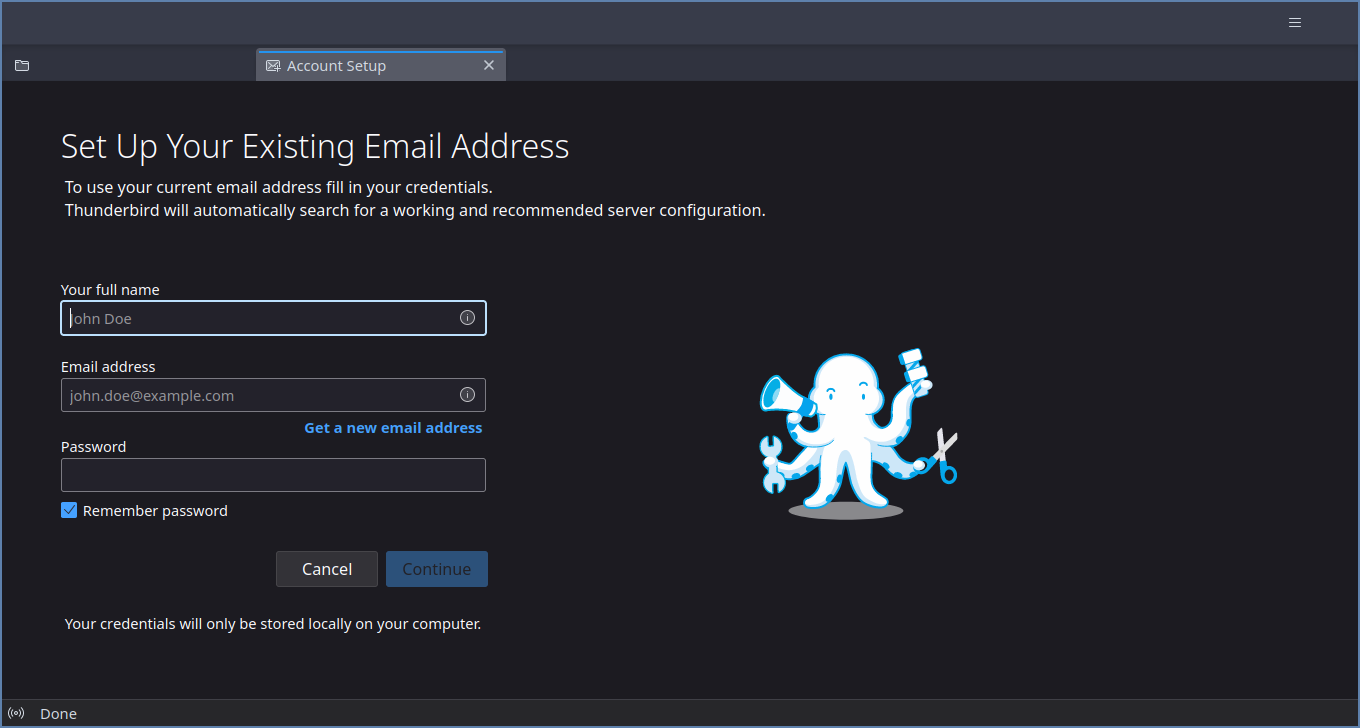The image size is (1360, 728).
Task: Click the octopus mascot illustration
Action: click(x=858, y=435)
